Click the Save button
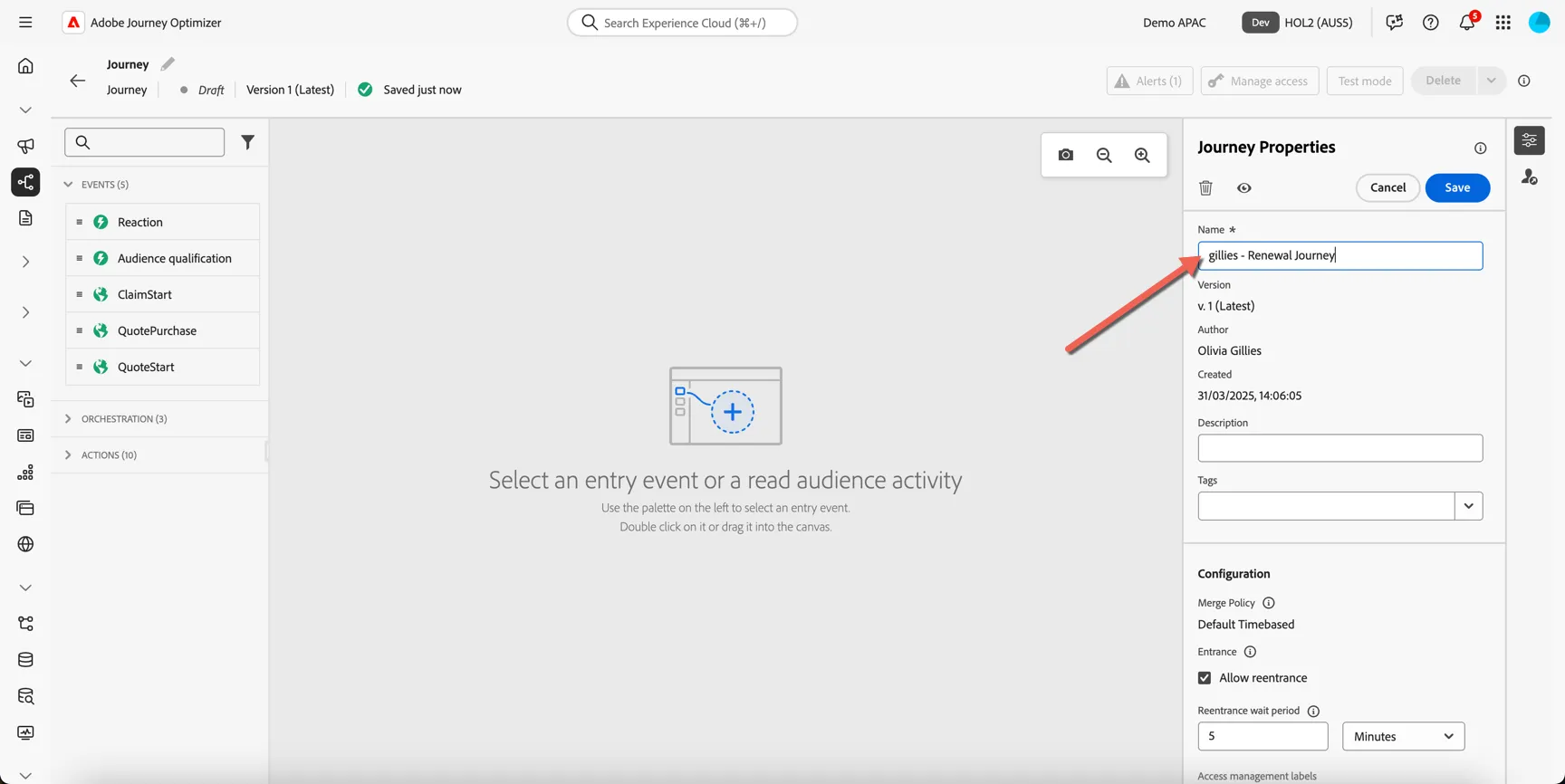1565x784 pixels. 1457,187
